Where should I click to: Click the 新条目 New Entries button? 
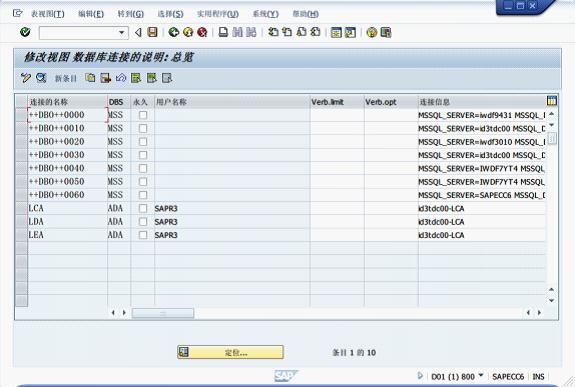(66, 78)
